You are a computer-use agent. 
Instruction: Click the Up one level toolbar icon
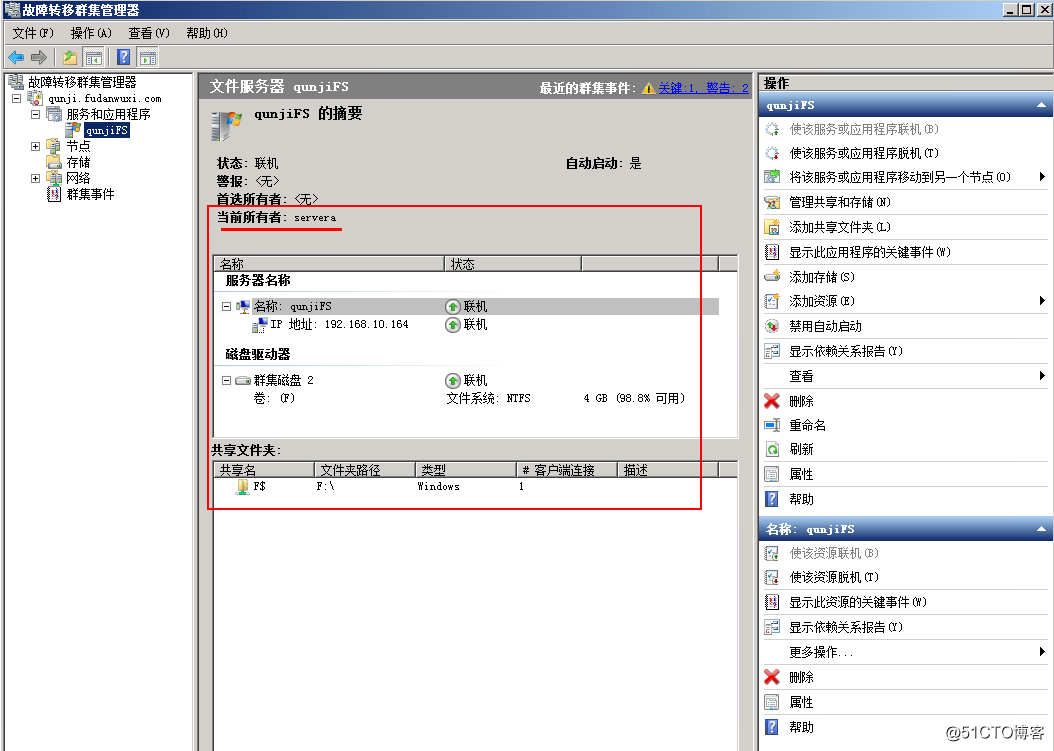(70, 58)
